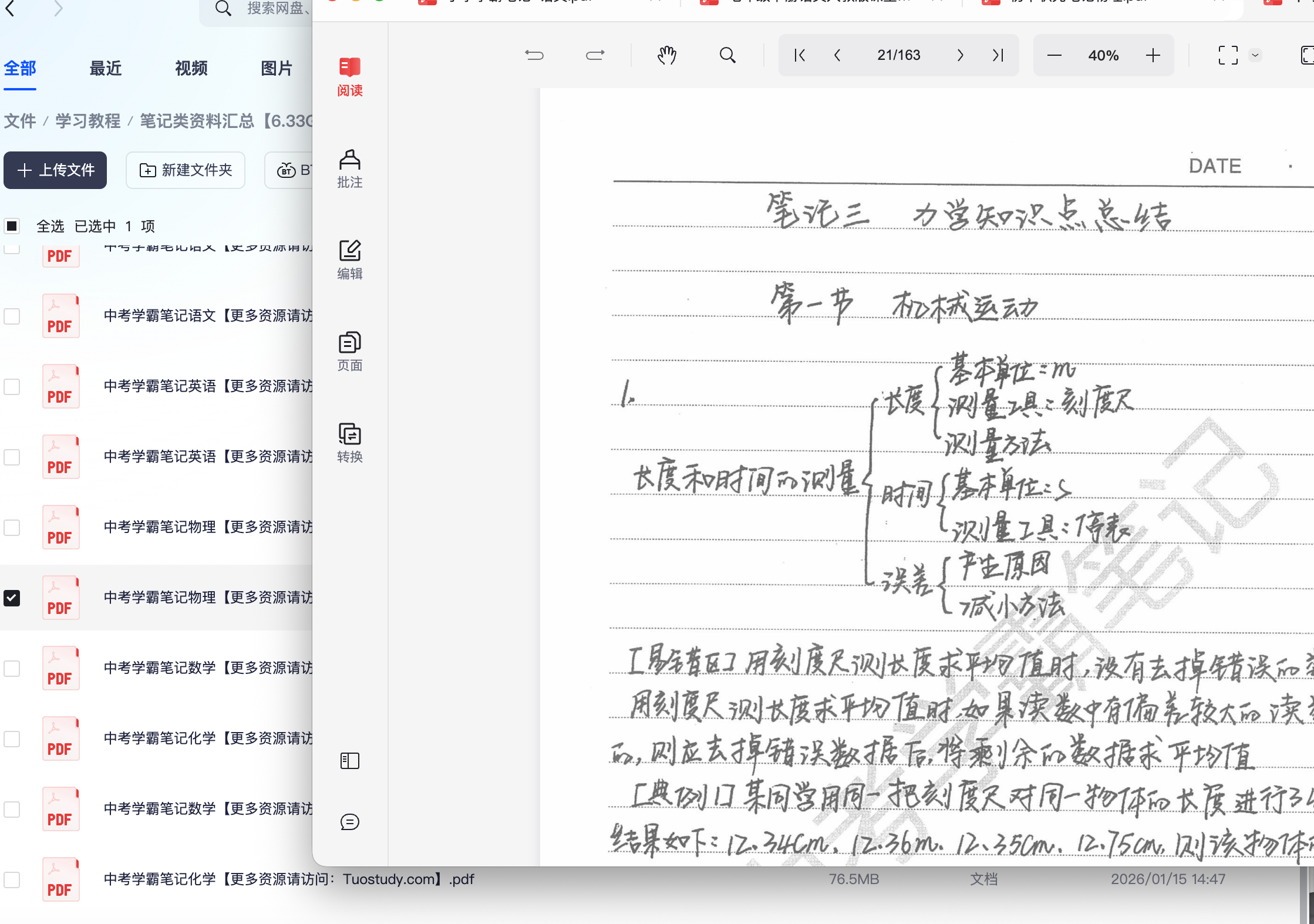
Task: Open the 批注 annotation panel
Action: tap(349, 168)
